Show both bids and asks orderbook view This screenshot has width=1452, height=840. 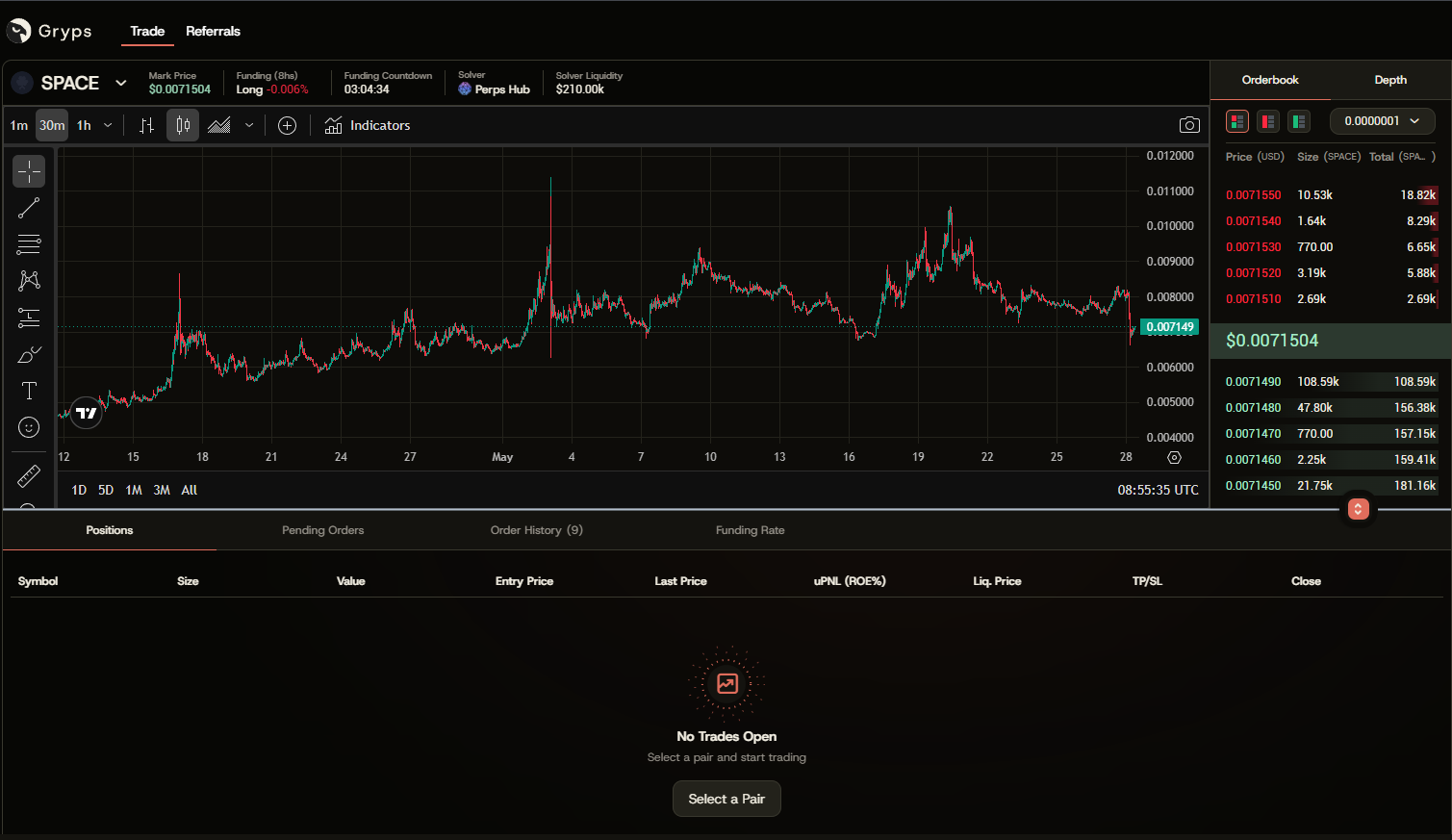point(1237,121)
